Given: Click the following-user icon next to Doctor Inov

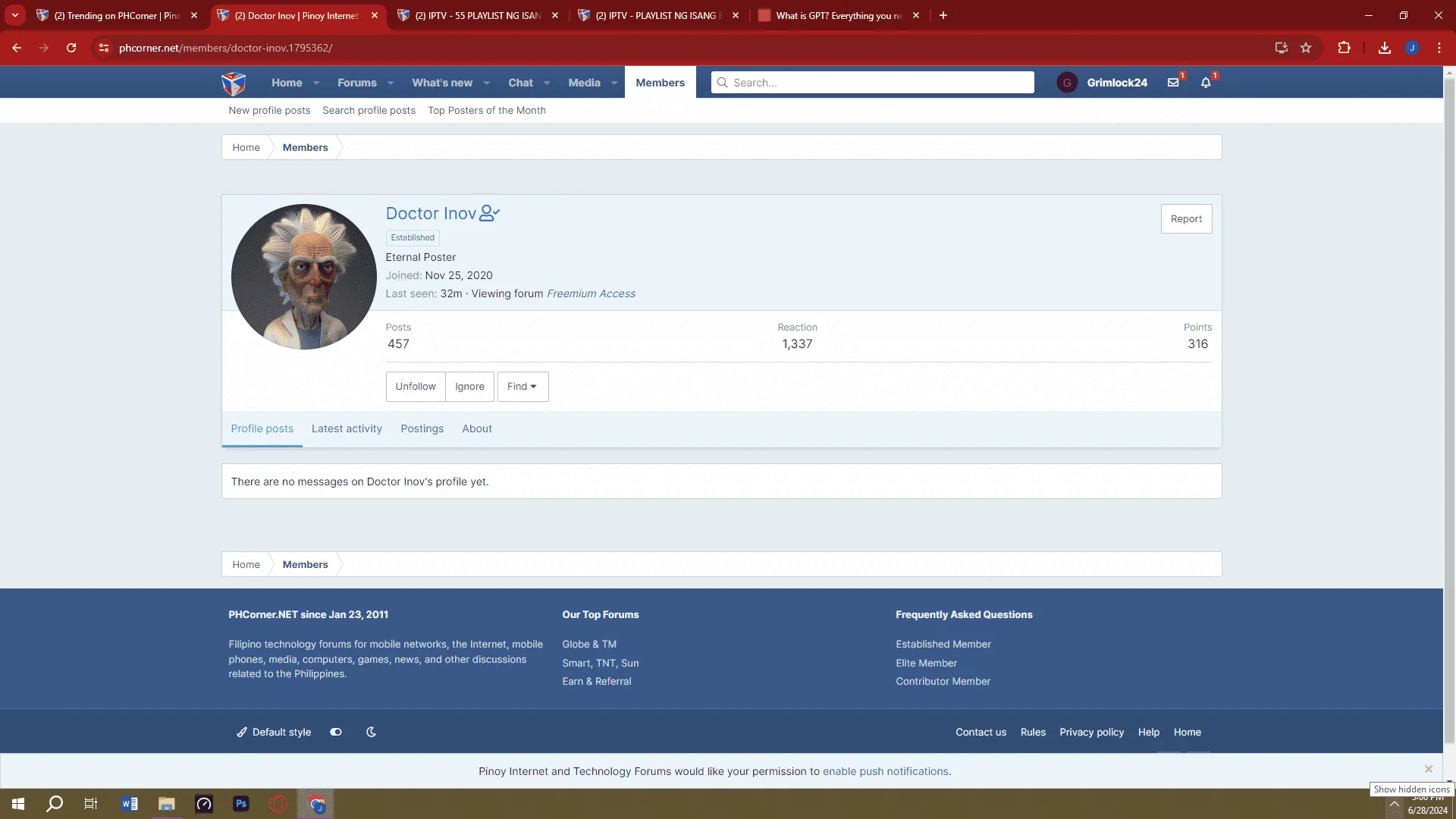Looking at the screenshot, I should click(490, 214).
